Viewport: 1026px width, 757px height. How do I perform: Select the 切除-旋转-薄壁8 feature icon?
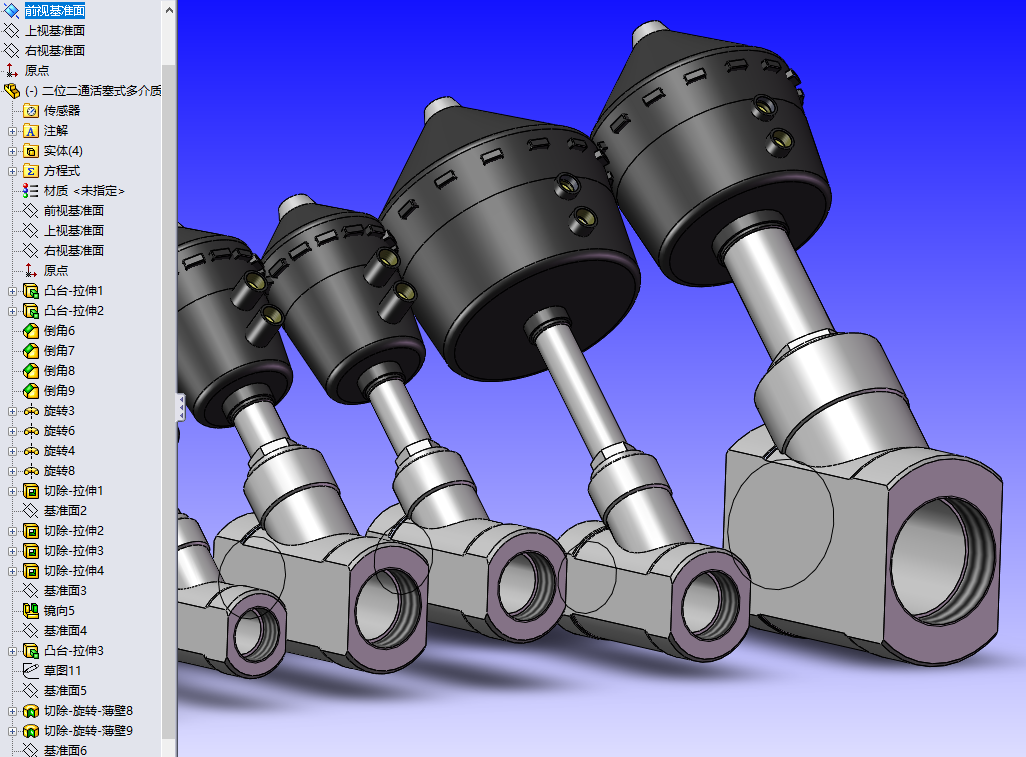pyautogui.click(x=31, y=711)
